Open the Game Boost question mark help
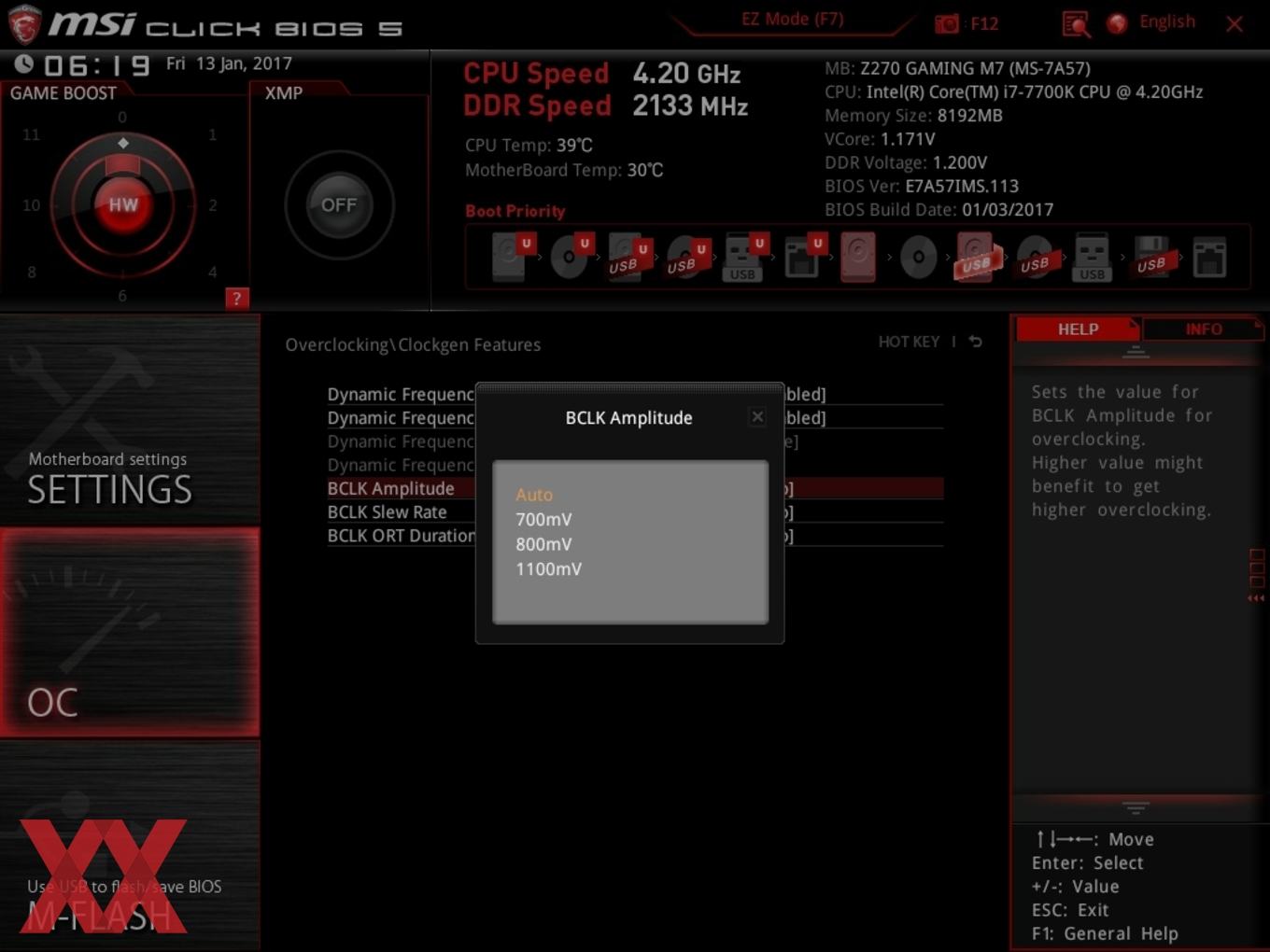This screenshot has height=952, width=1270. point(236,299)
